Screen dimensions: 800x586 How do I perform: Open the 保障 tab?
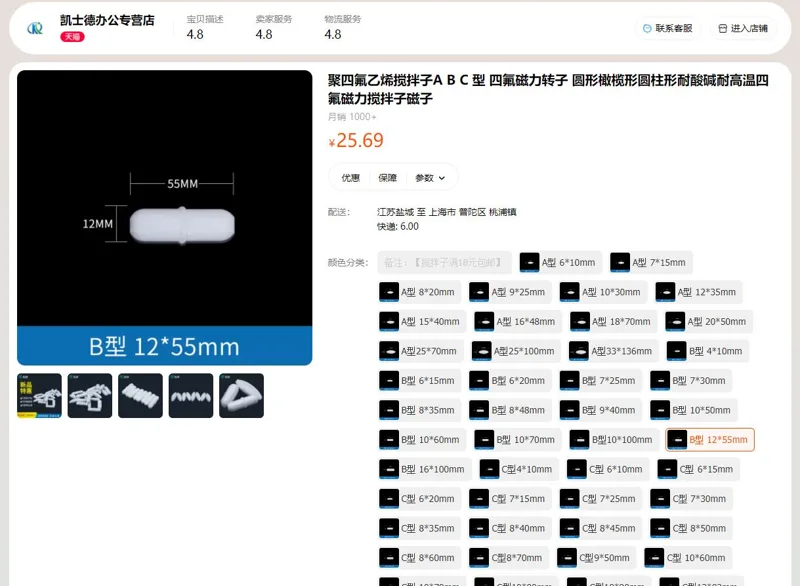387,177
